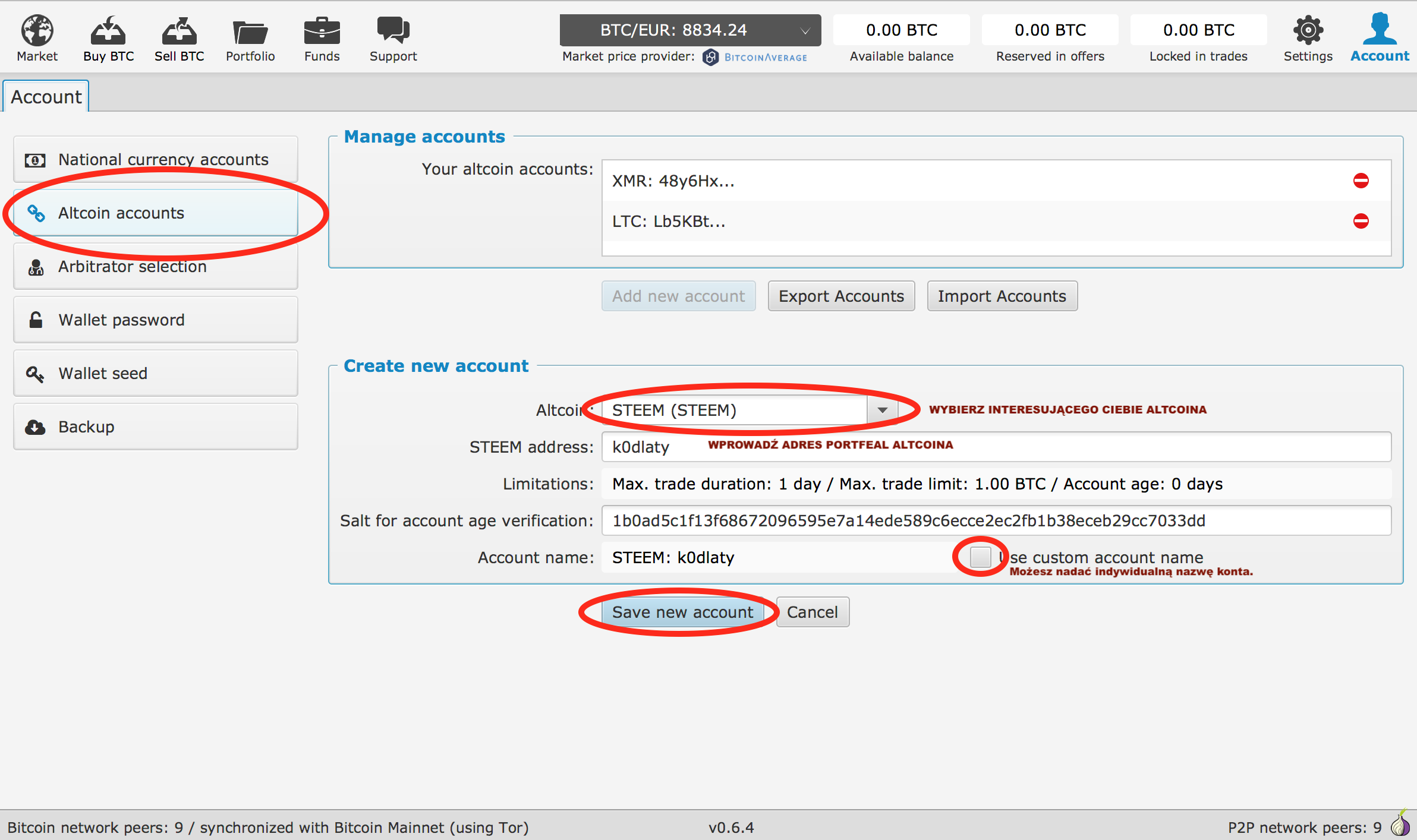Click Export Accounts button
The width and height of the screenshot is (1417, 840).
tap(840, 296)
